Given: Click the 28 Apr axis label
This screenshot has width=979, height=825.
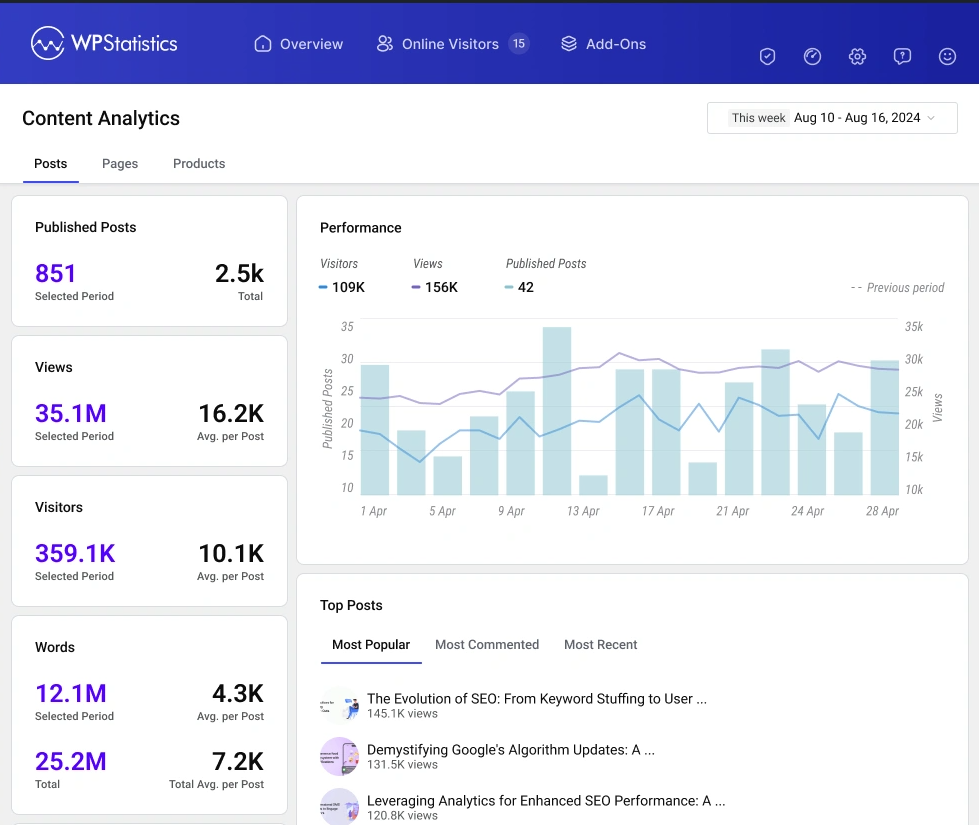Looking at the screenshot, I should pyautogui.click(x=882, y=511).
